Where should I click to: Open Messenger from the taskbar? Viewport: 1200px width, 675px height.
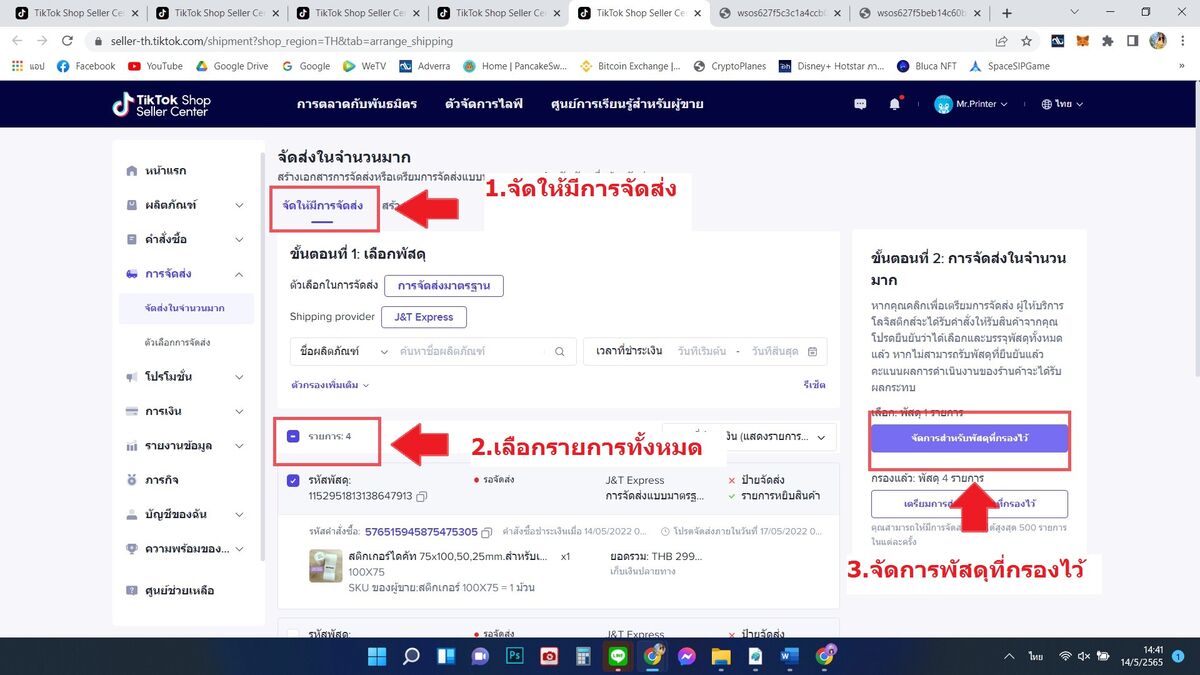686,656
